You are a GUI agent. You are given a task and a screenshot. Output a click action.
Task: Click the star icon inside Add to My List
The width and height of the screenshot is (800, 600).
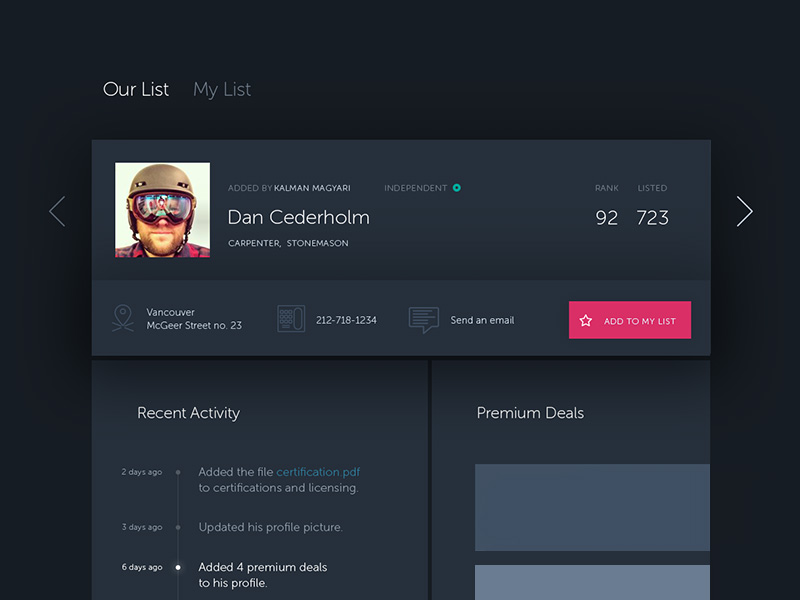(x=587, y=319)
